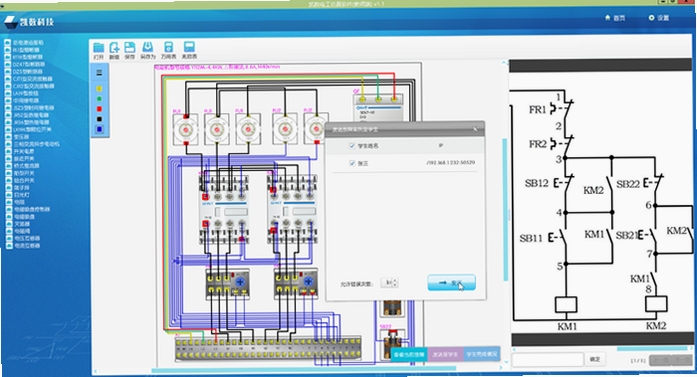Click the line-thickness icon atop color palette
The image size is (697, 377).
coord(99,72)
